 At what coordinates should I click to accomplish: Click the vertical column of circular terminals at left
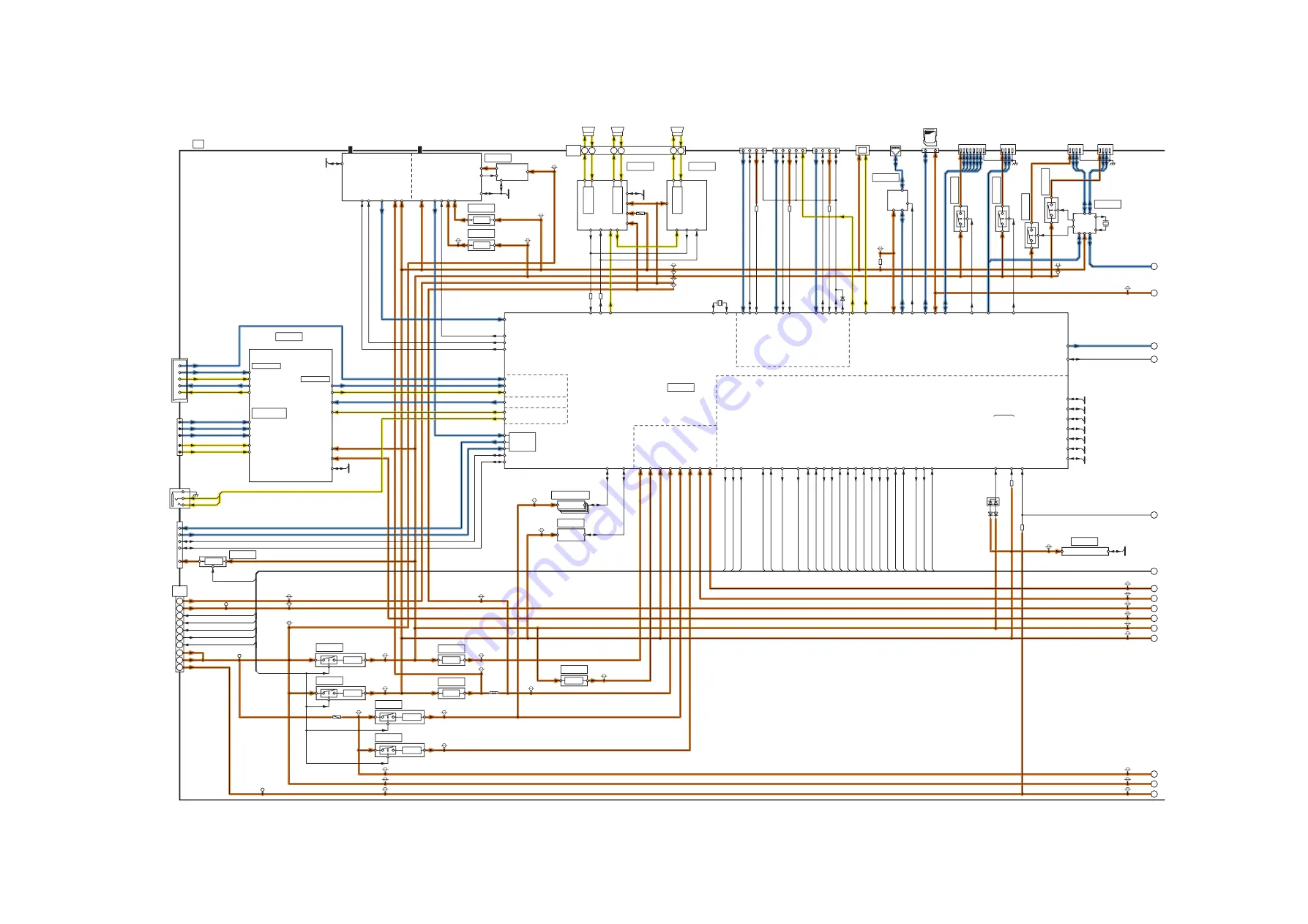pyautogui.click(x=180, y=634)
